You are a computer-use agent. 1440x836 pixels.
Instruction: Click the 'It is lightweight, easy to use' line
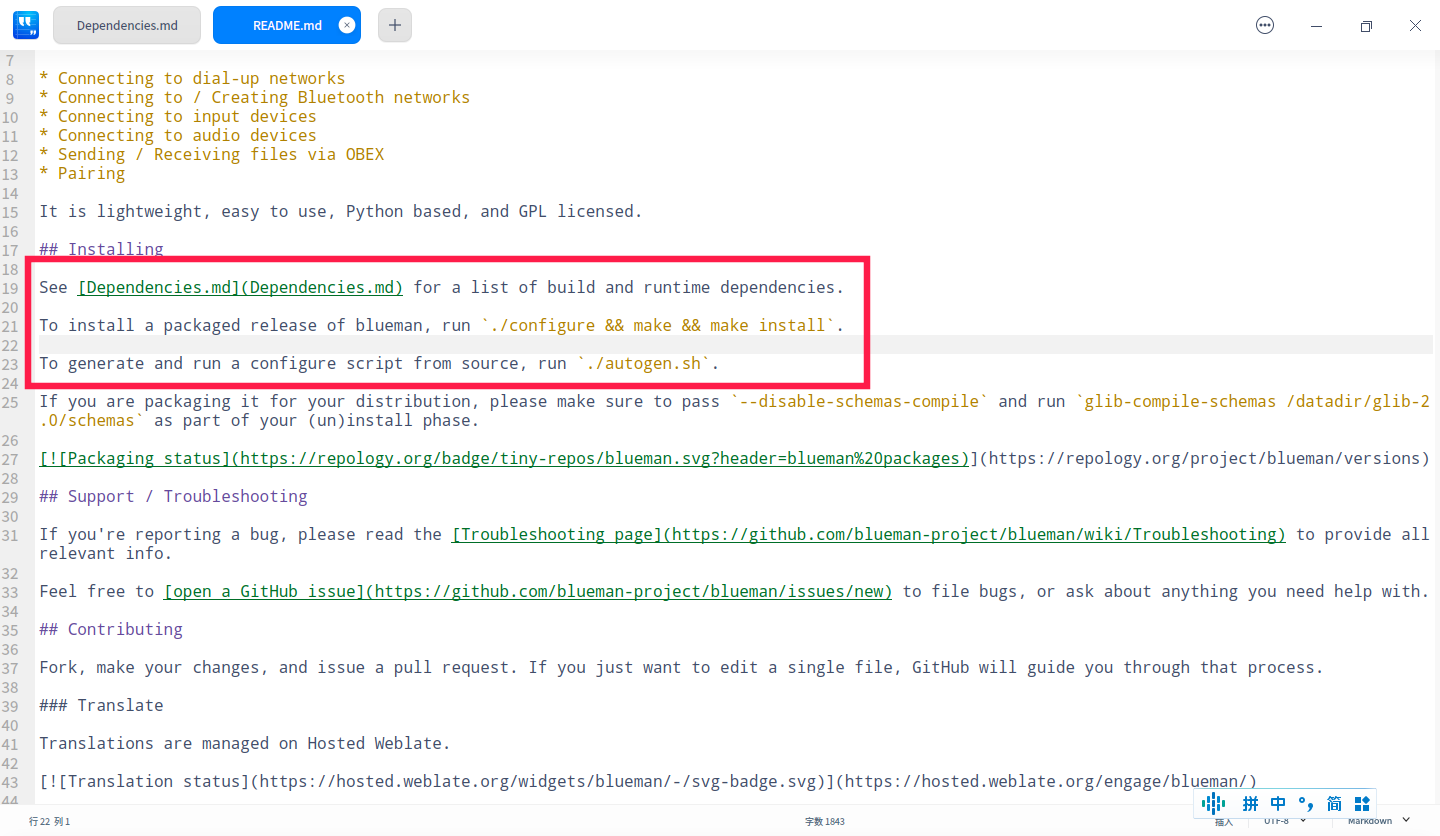pos(341,211)
